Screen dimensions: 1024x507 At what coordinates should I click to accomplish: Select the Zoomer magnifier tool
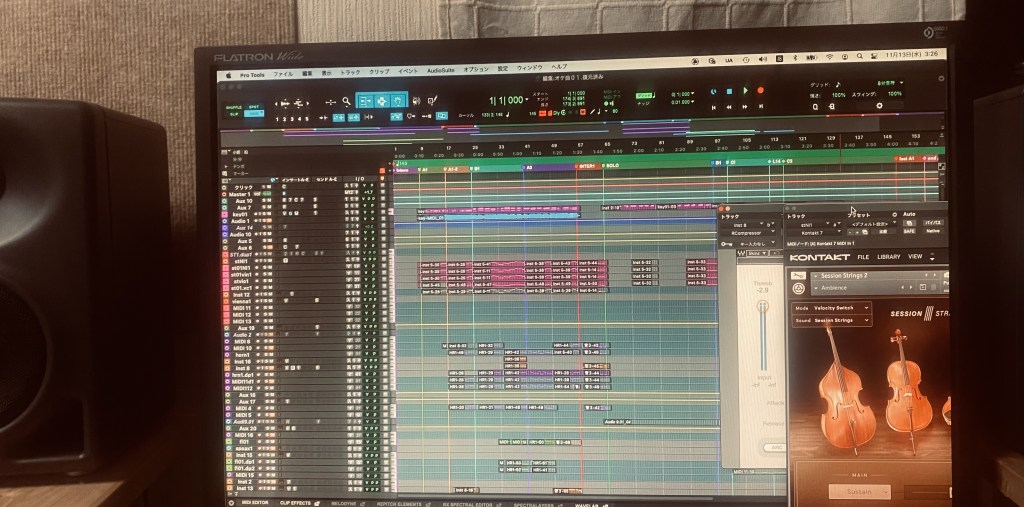(x=346, y=101)
